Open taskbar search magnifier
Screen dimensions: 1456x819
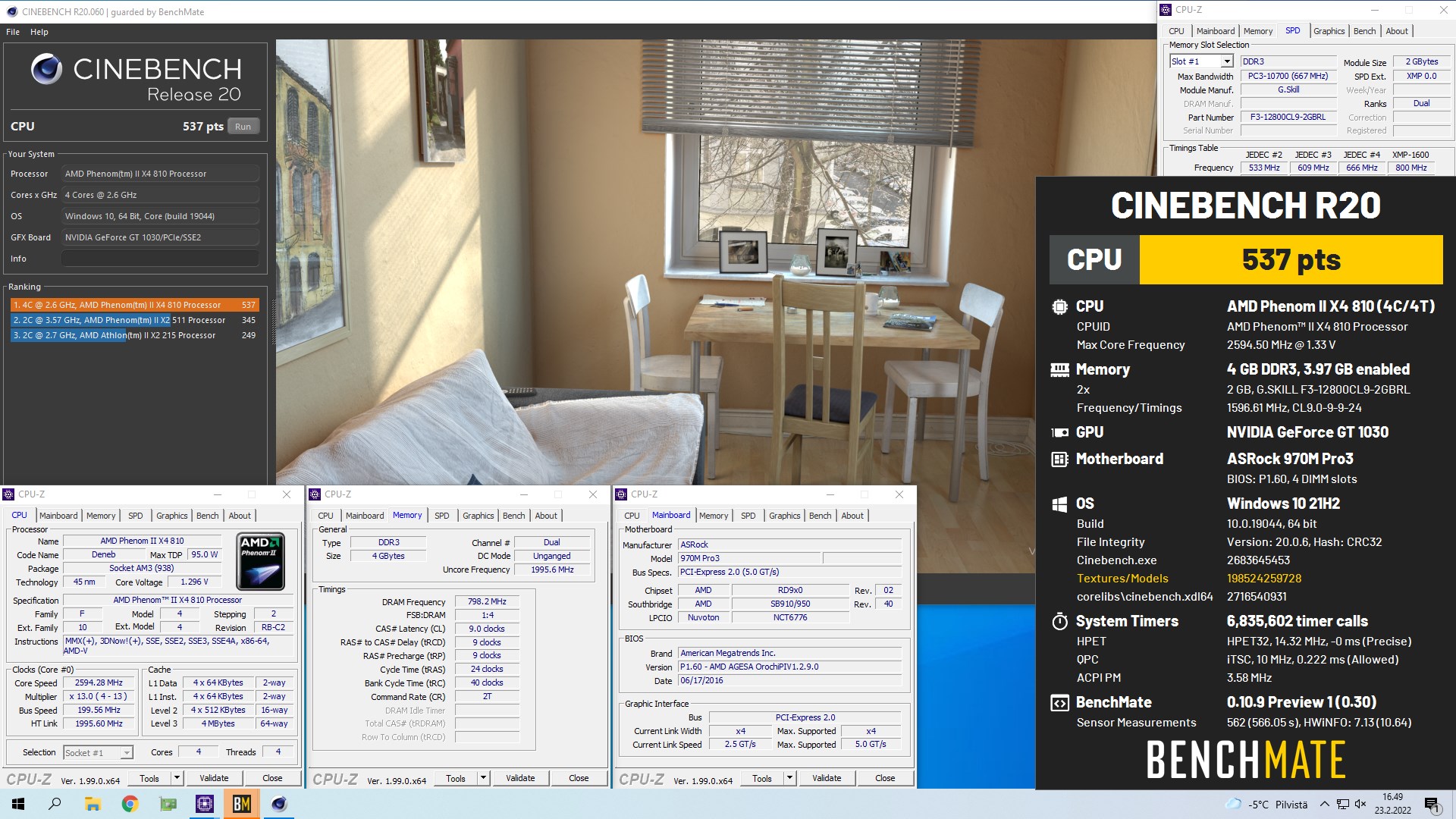click(x=55, y=804)
